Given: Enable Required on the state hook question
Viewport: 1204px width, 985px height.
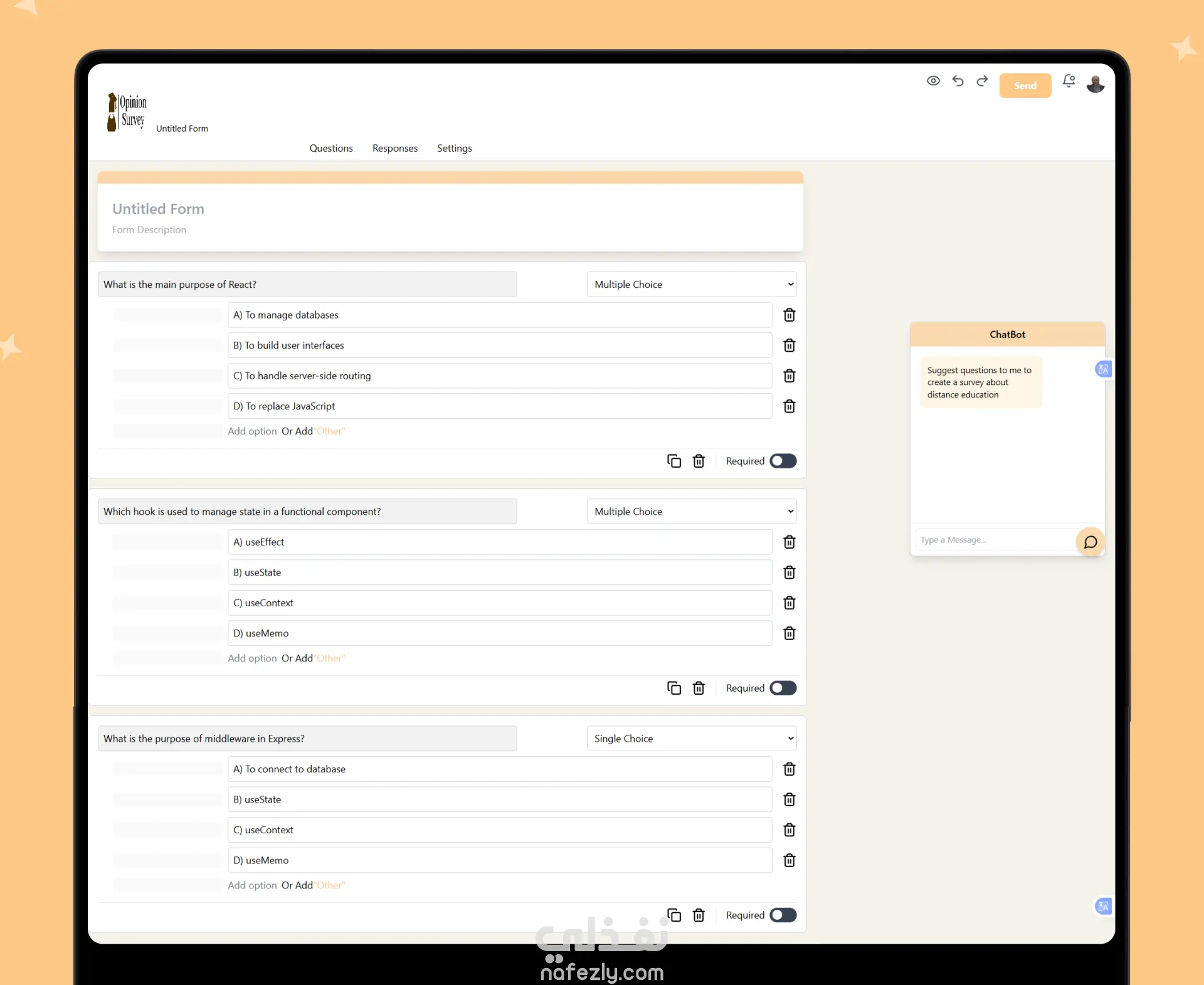Looking at the screenshot, I should (783, 688).
